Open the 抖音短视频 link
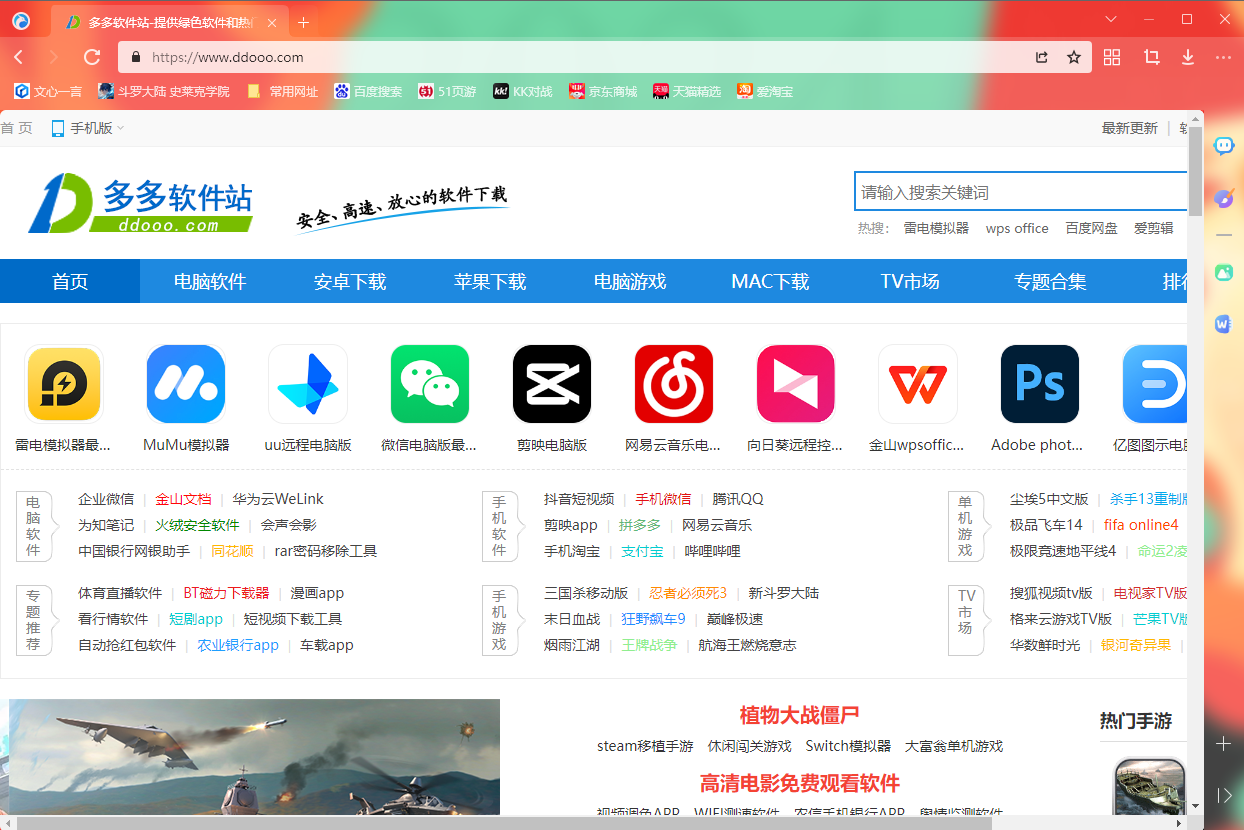This screenshot has height=830, width=1244. click(x=579, y=499)
